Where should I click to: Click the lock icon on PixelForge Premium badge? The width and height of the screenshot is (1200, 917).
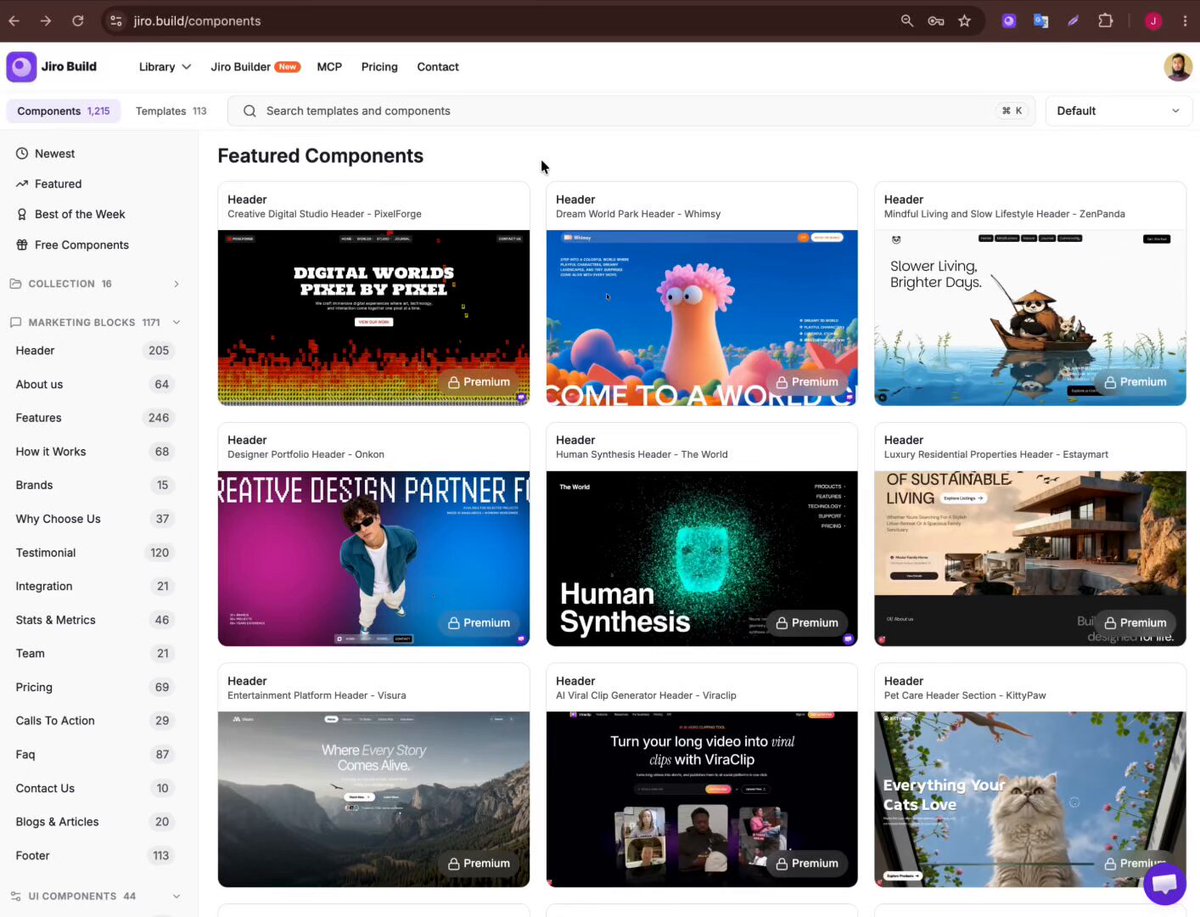click(x=453, y=382)
